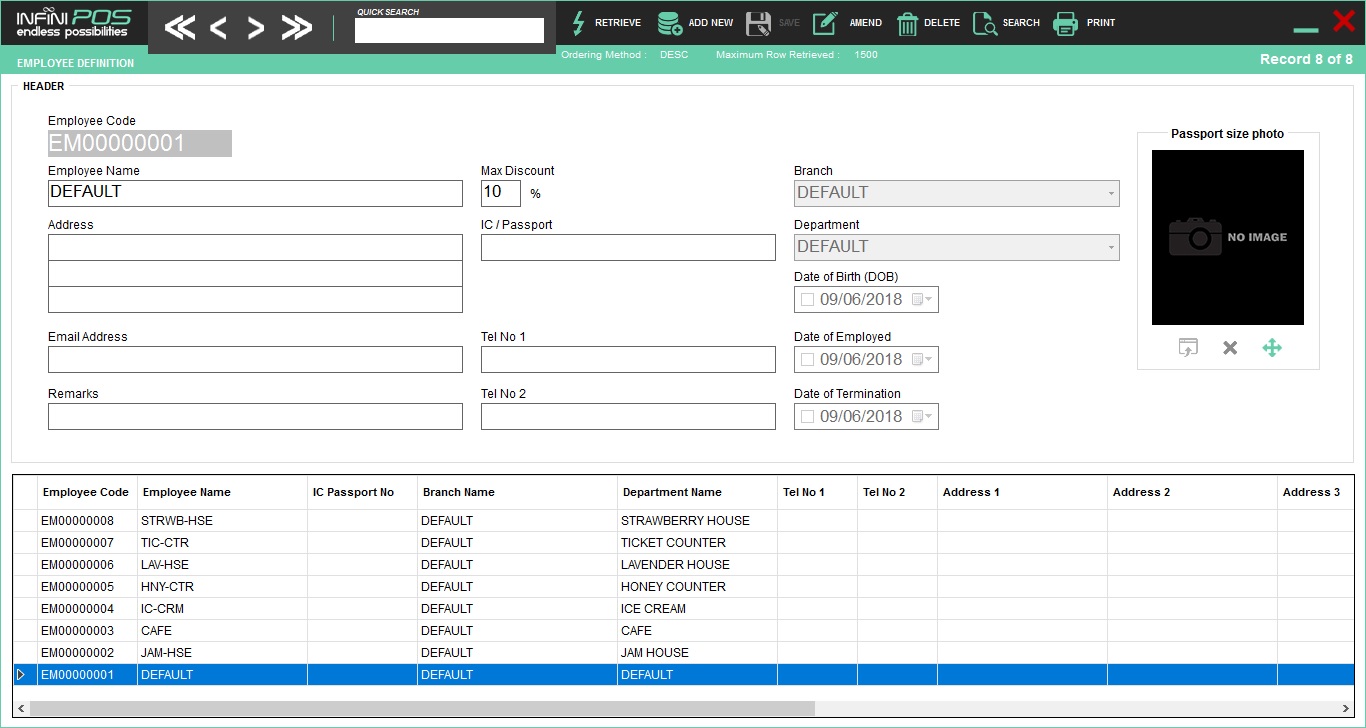Screen dimensions: 1366x728
Task: Select the ICE CREAM department cell
Action: tap(697, 609)
